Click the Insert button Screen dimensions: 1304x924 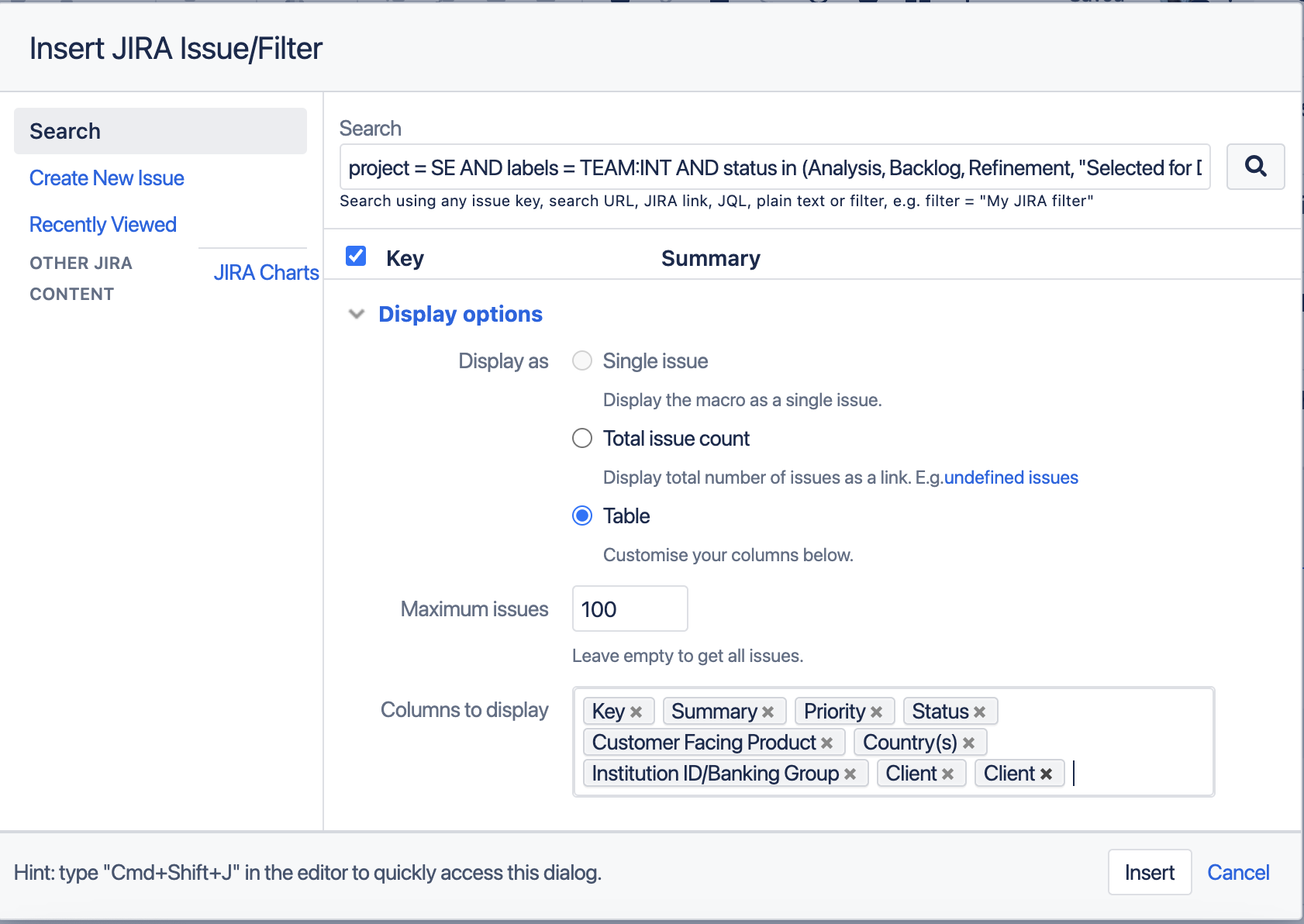click(x=1150, y=872)
